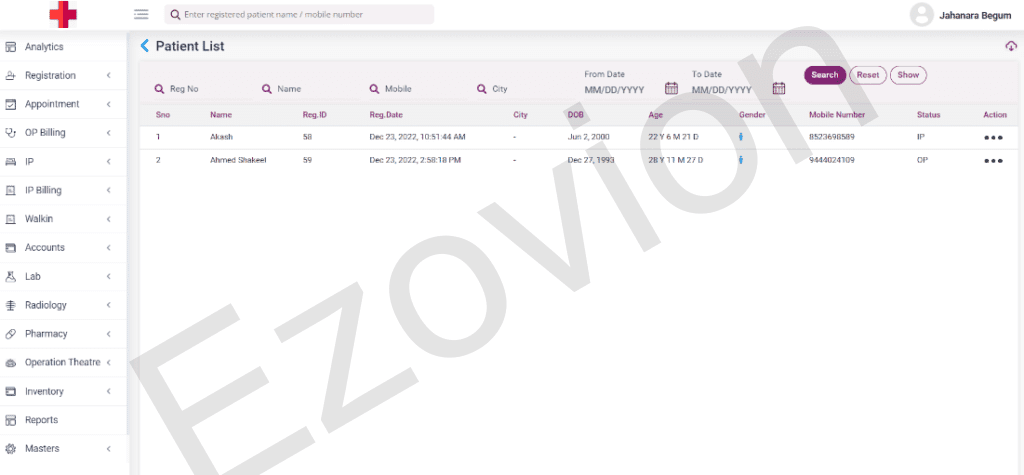Open the From Date calendar icon
The height and width of the screenshot is (475, 1024).
click(671, 88)
